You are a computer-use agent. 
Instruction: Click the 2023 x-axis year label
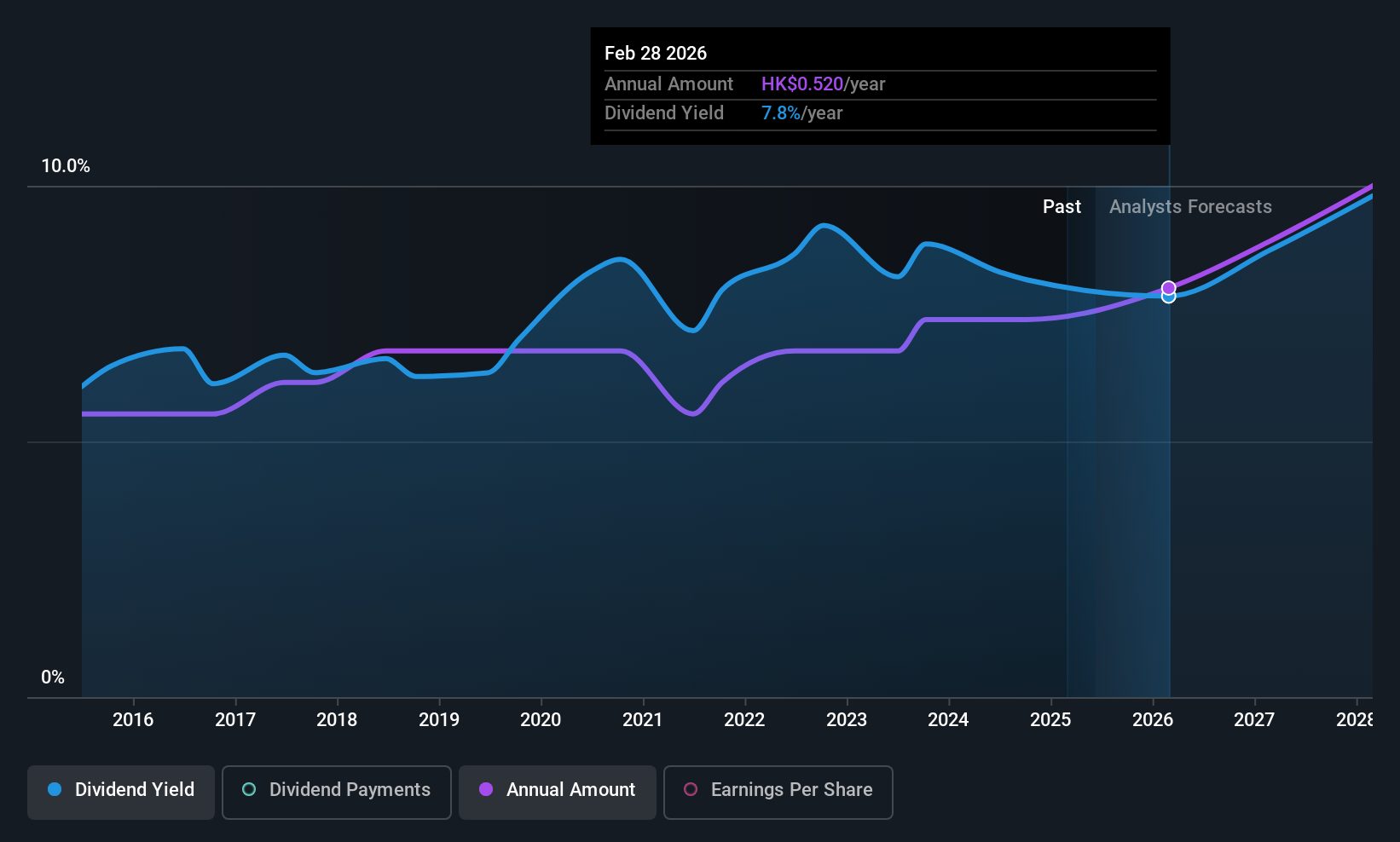coord(847,720)
